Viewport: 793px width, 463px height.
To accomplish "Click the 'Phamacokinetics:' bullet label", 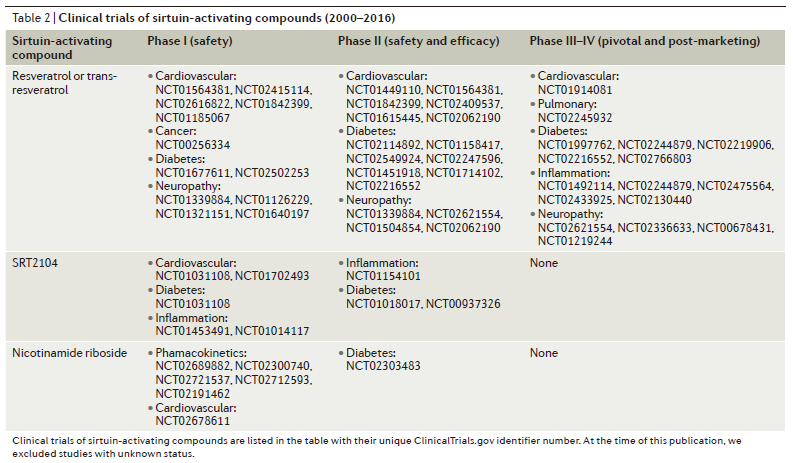I will 201,353.
